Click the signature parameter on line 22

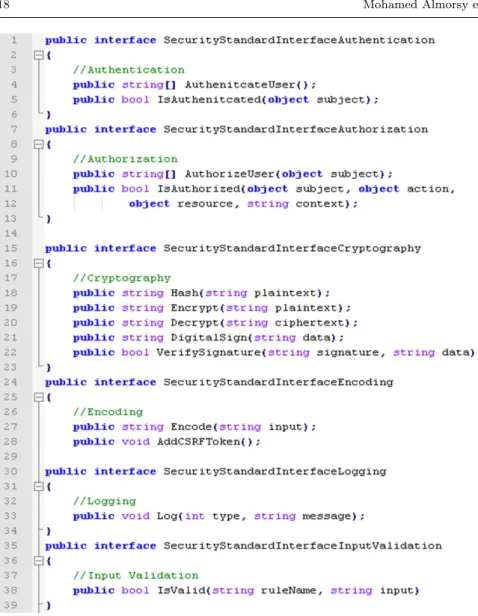point(348,352)
